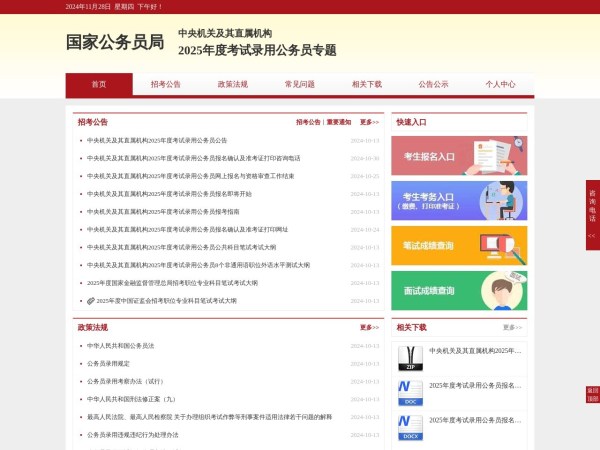Expand 更多 in 政策法规 section

click(x=369, y=327)
